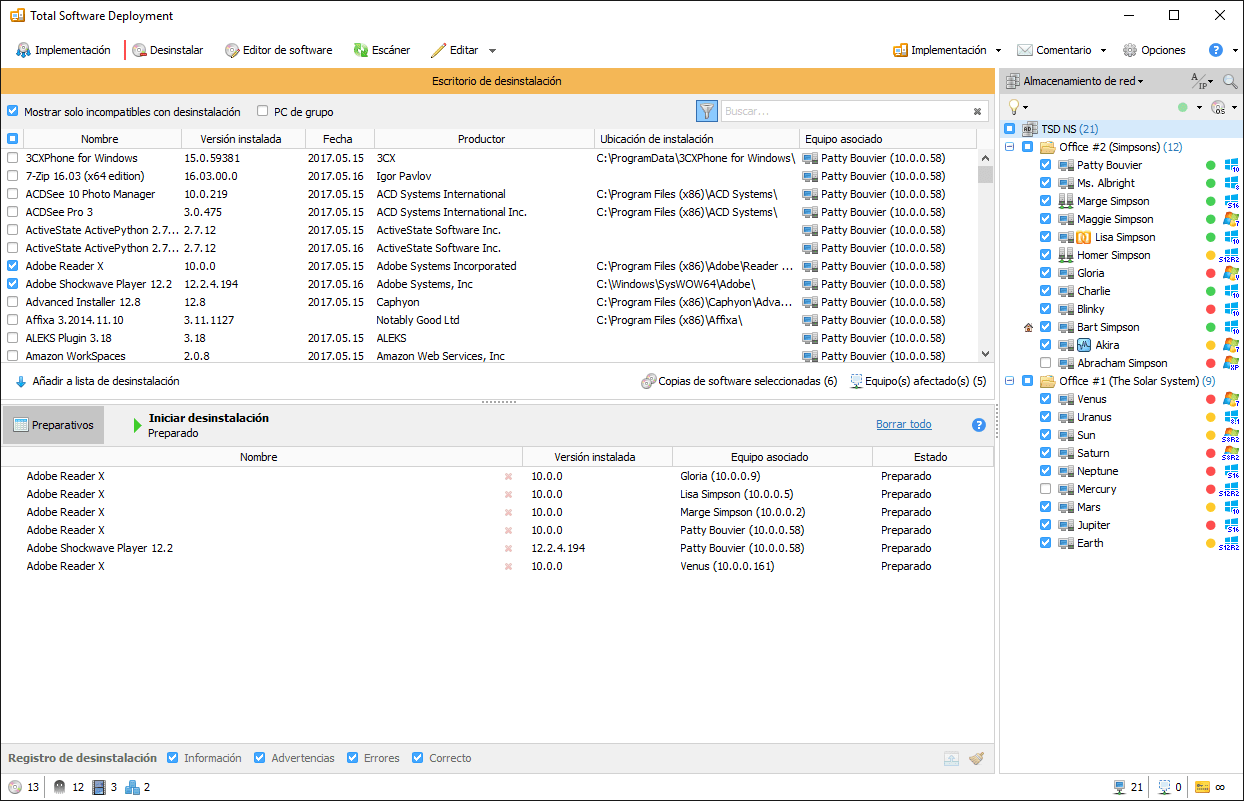This screenshot has height=801, width=1244.
Task: Open the Editor de software tool
Action: click(x=278, y=50)
